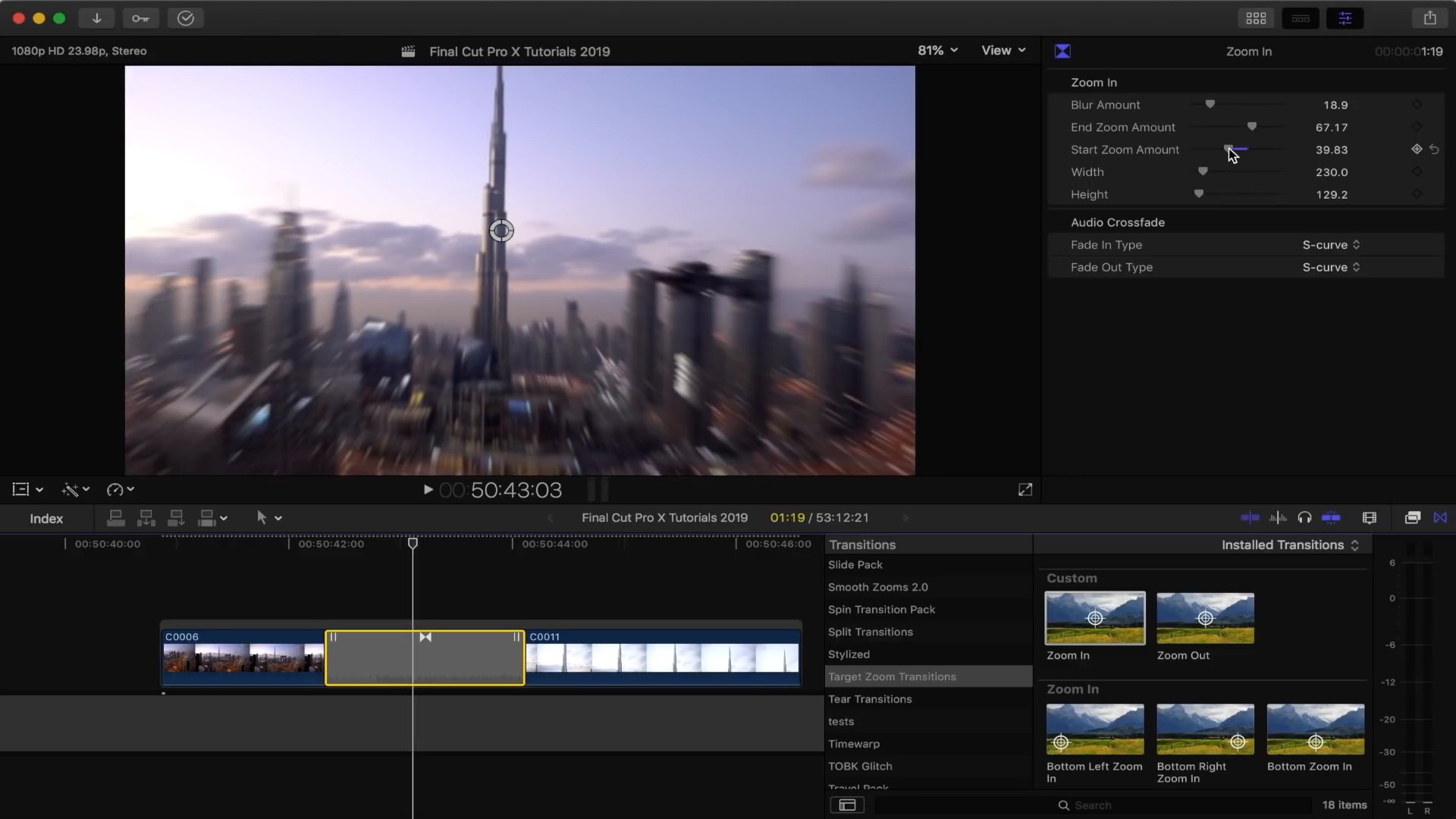The width and height of the screenshot is (1456, 819).
Task: Toggle the transitions sidebar icon
Action: tap(847, 805)
